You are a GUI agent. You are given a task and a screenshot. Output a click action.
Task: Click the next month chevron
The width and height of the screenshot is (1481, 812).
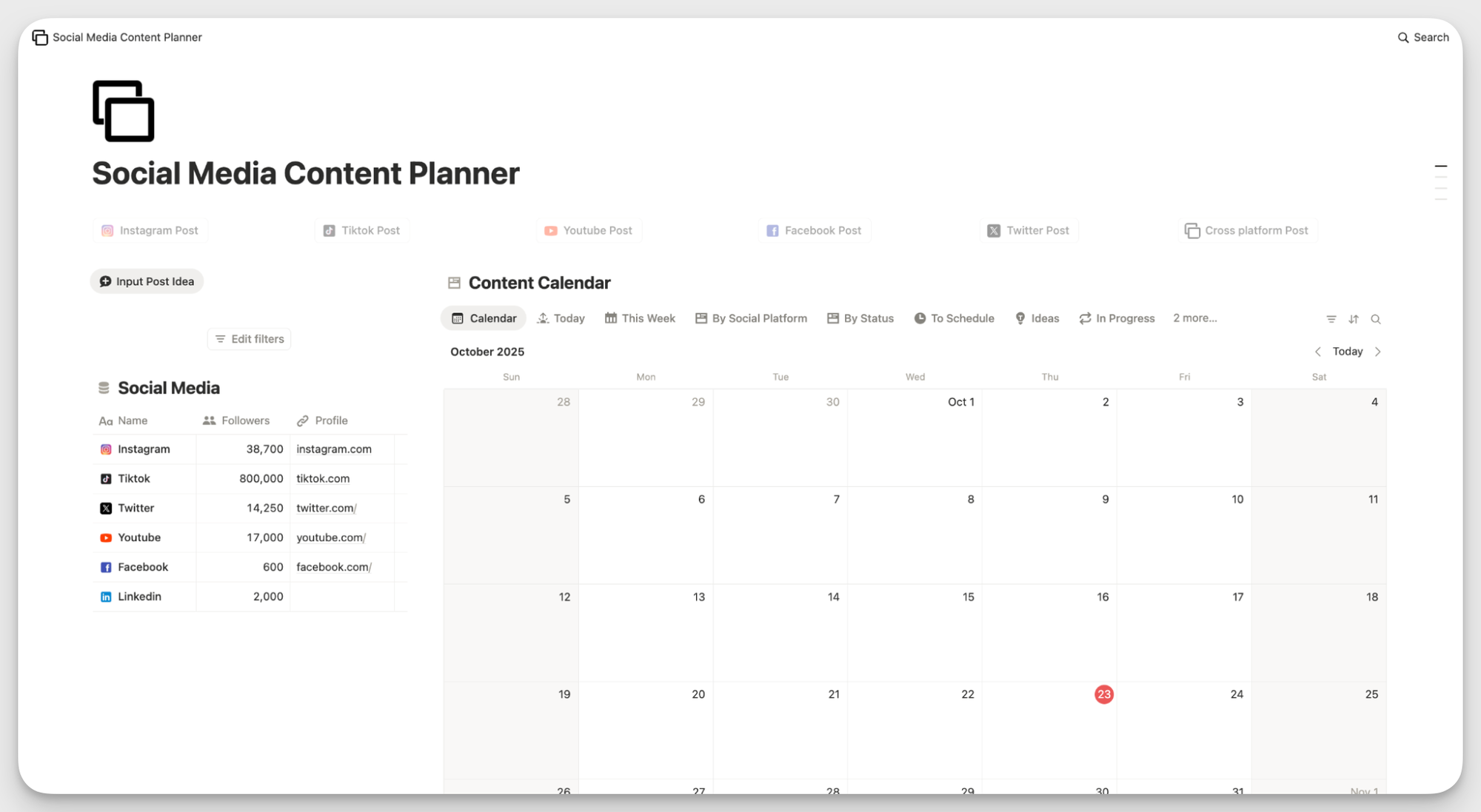click(1378, 351)
